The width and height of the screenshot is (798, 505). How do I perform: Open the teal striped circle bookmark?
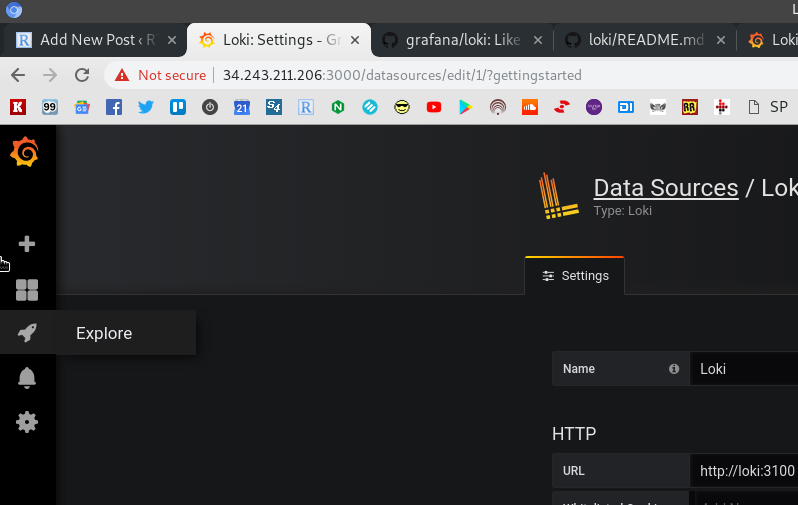(370, 107)
